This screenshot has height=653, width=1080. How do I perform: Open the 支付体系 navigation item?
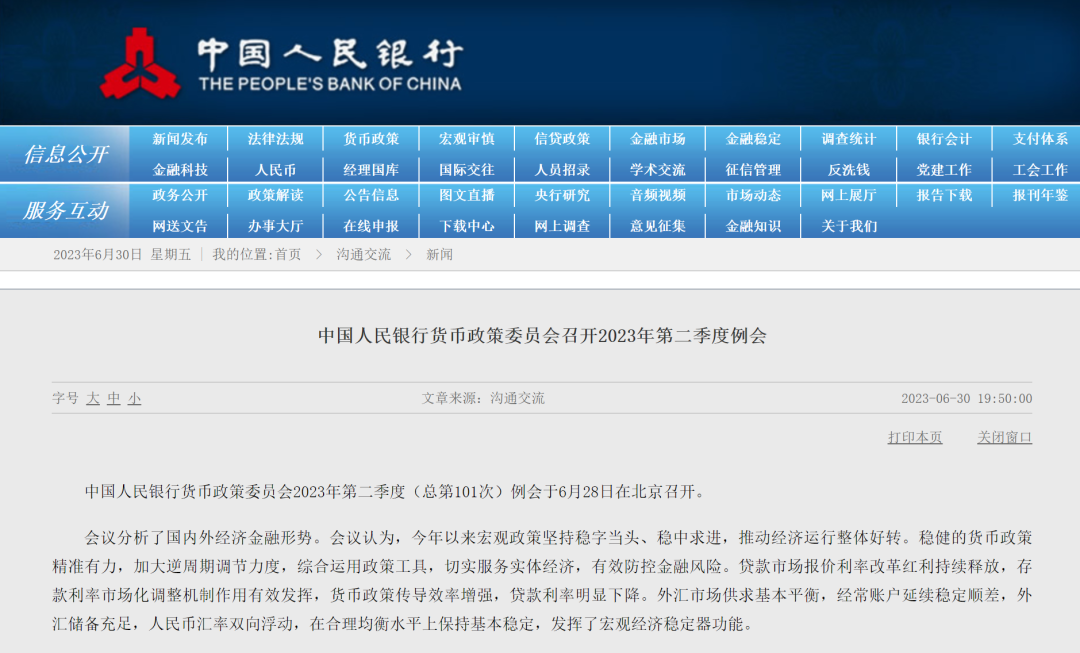[x=1040, y=139]
